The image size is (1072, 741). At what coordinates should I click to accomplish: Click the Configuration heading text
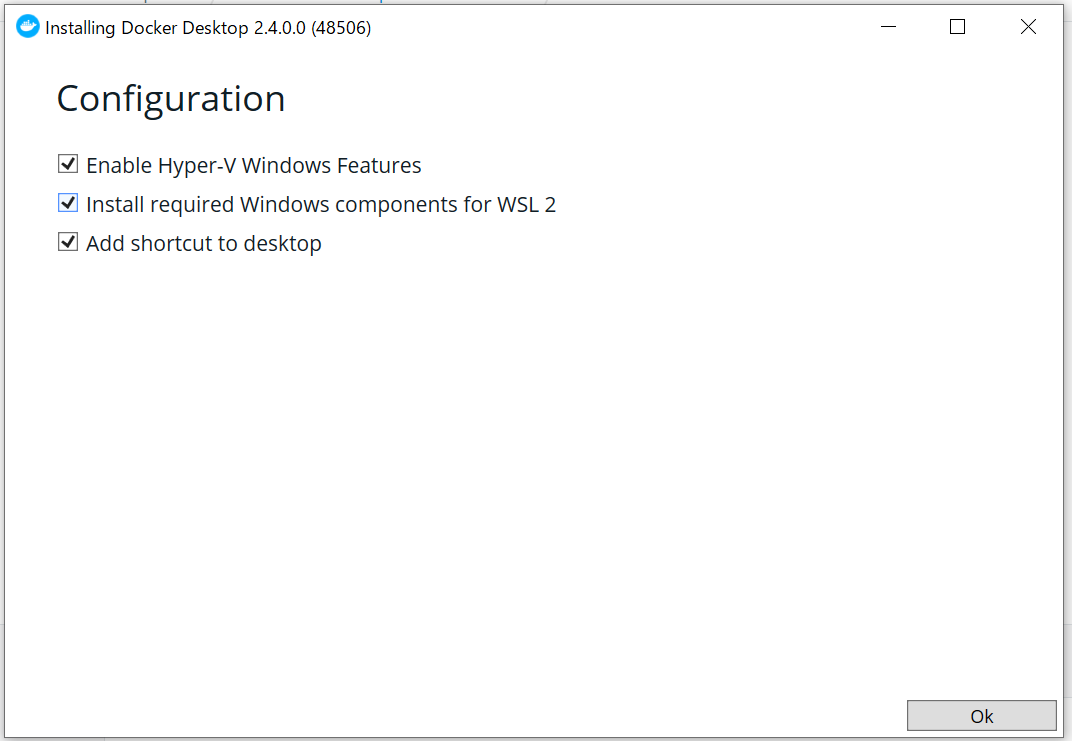(x=171, y=100)
